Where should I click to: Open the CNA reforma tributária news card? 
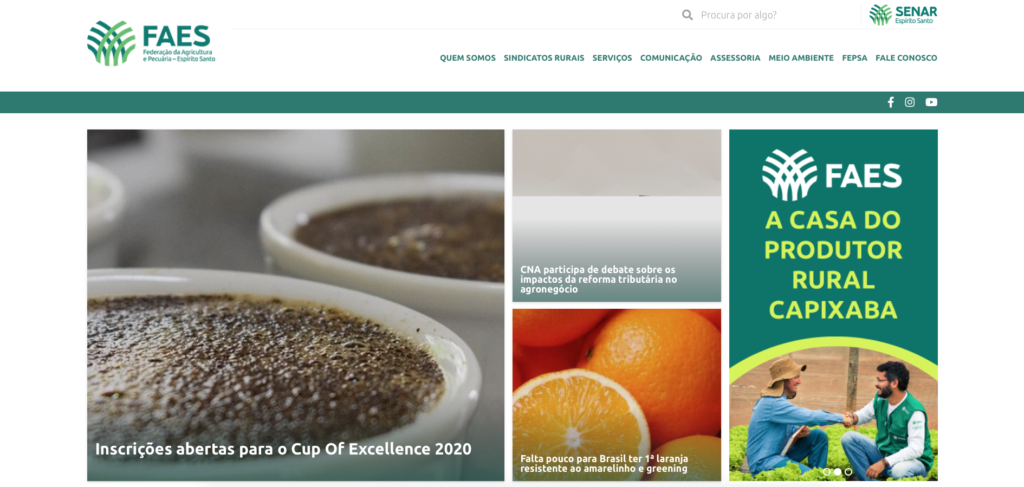616,215
